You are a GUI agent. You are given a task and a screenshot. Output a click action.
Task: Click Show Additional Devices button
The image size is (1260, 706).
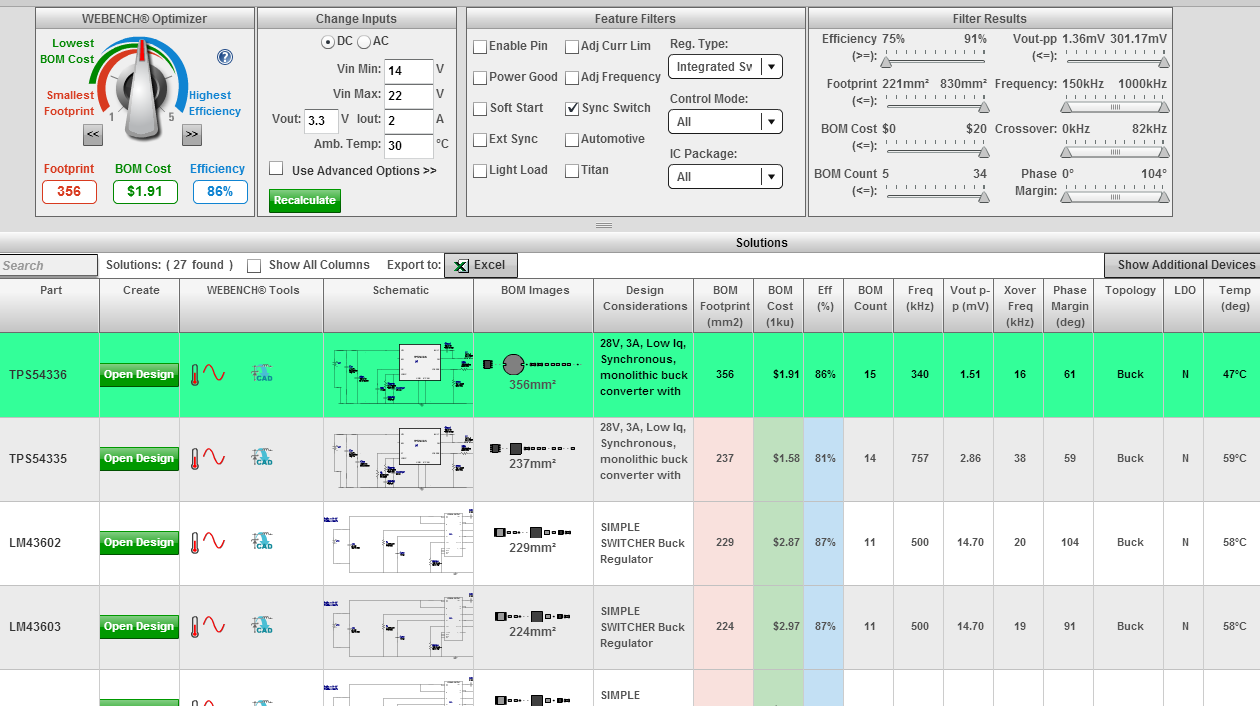1182,265
